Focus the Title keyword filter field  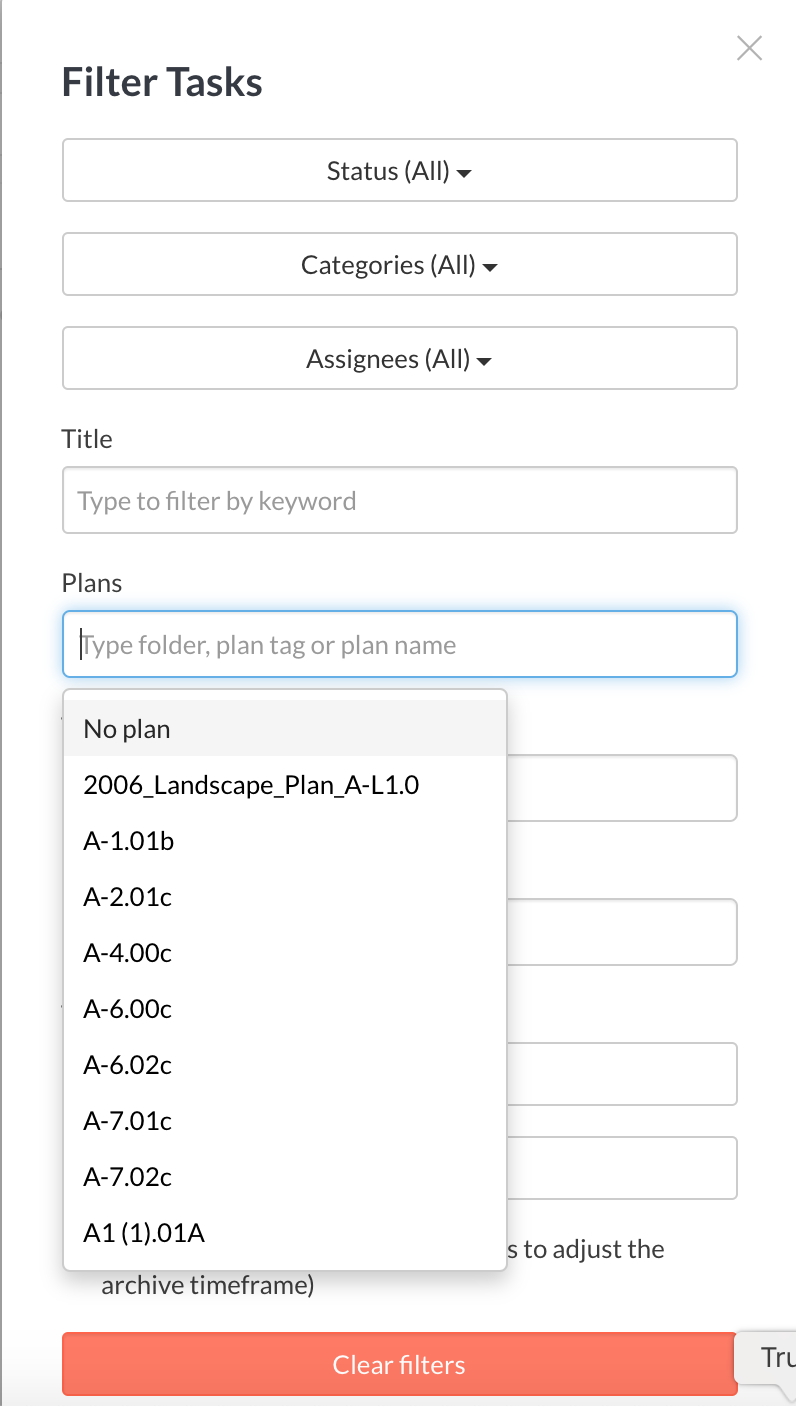[400, 500]
